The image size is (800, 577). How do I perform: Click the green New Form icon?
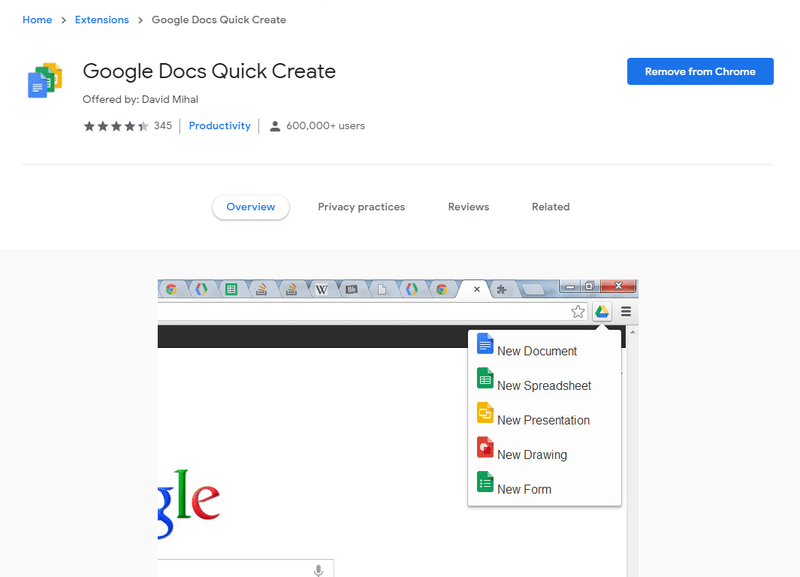pos(485,482)
